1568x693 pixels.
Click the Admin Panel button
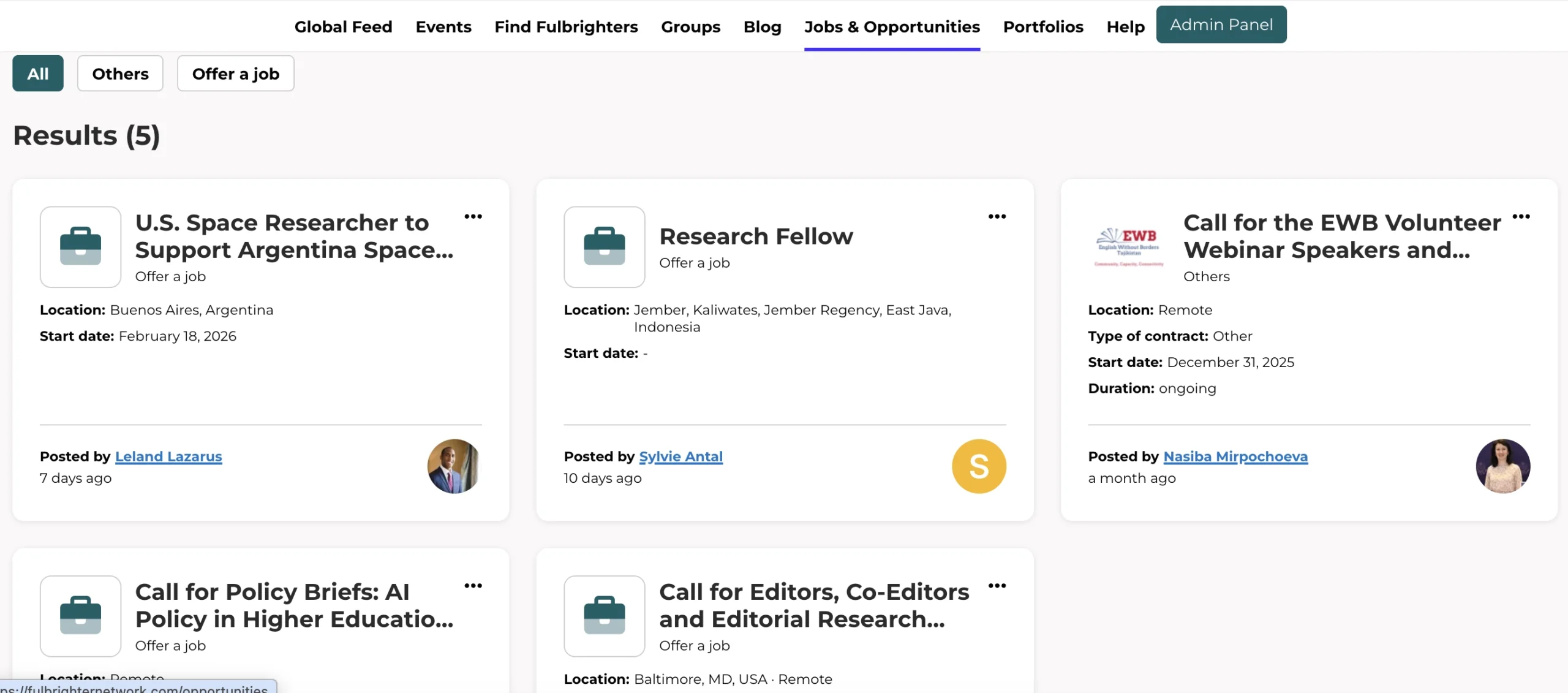coord(1221,25)
